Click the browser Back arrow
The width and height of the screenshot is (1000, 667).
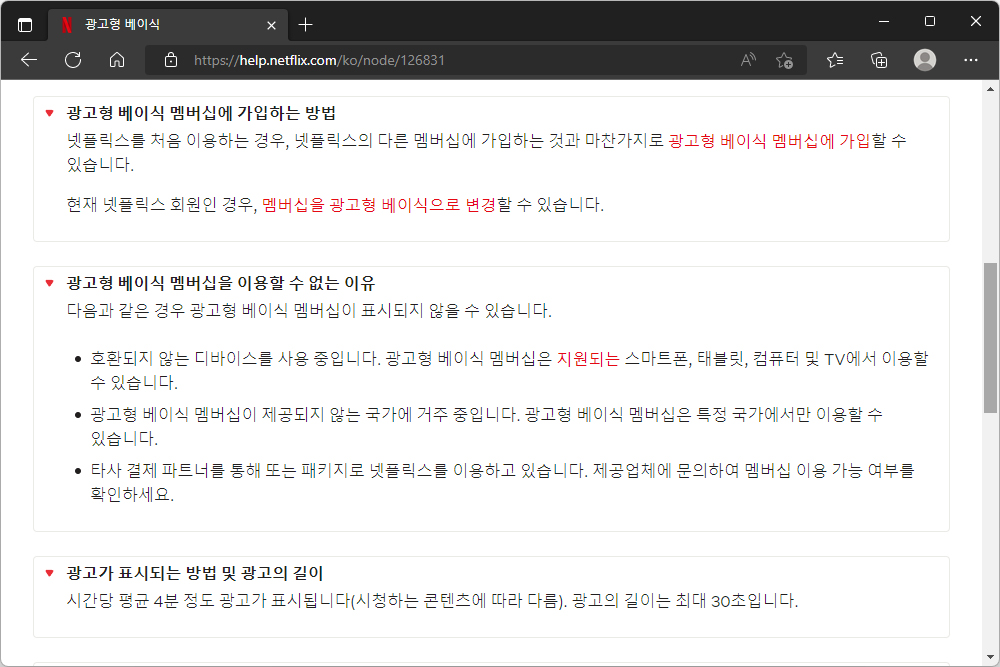tap(29, 60)
